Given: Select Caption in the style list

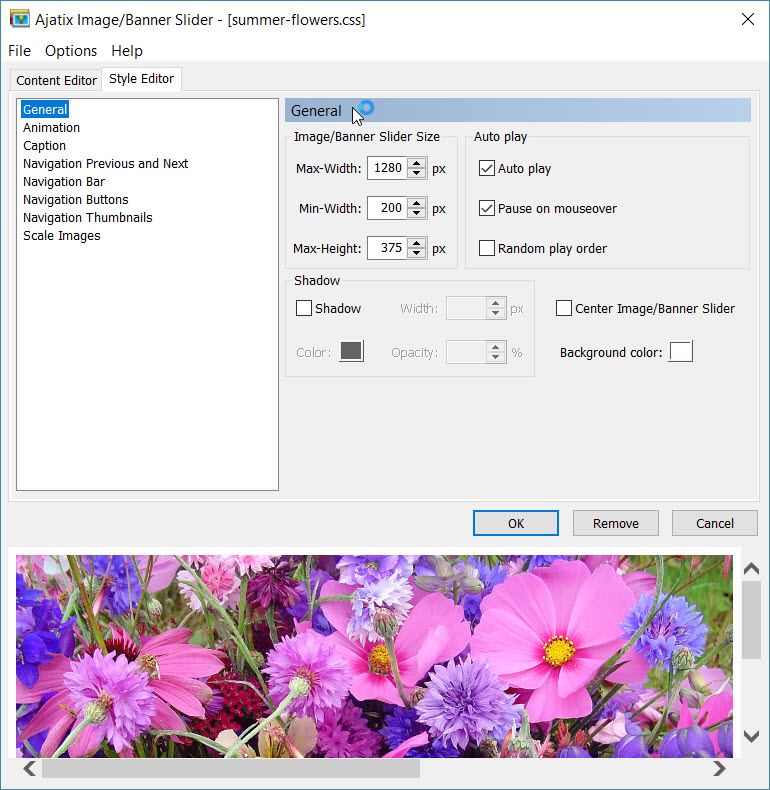Looking at the screenshot, I should [44, 146].
